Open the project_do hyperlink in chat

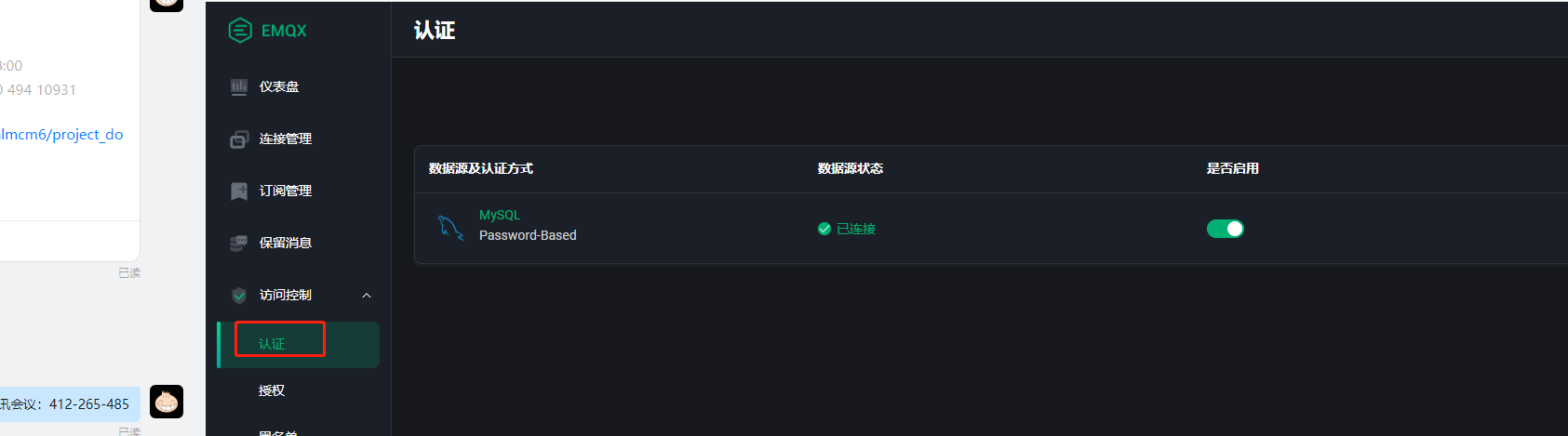pyautogui.click(x=61, y=135)
